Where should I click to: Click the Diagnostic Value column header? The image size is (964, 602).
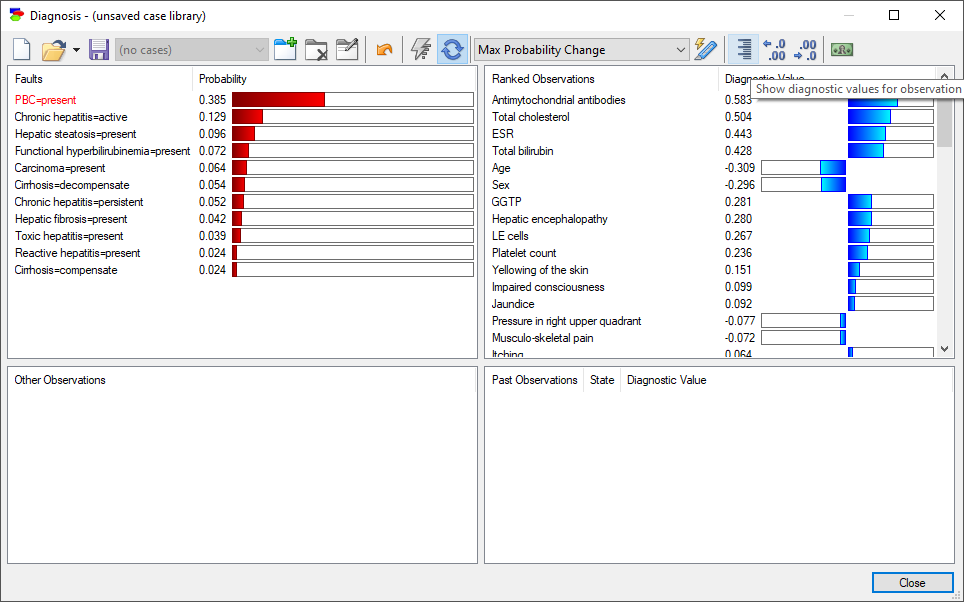665,379
